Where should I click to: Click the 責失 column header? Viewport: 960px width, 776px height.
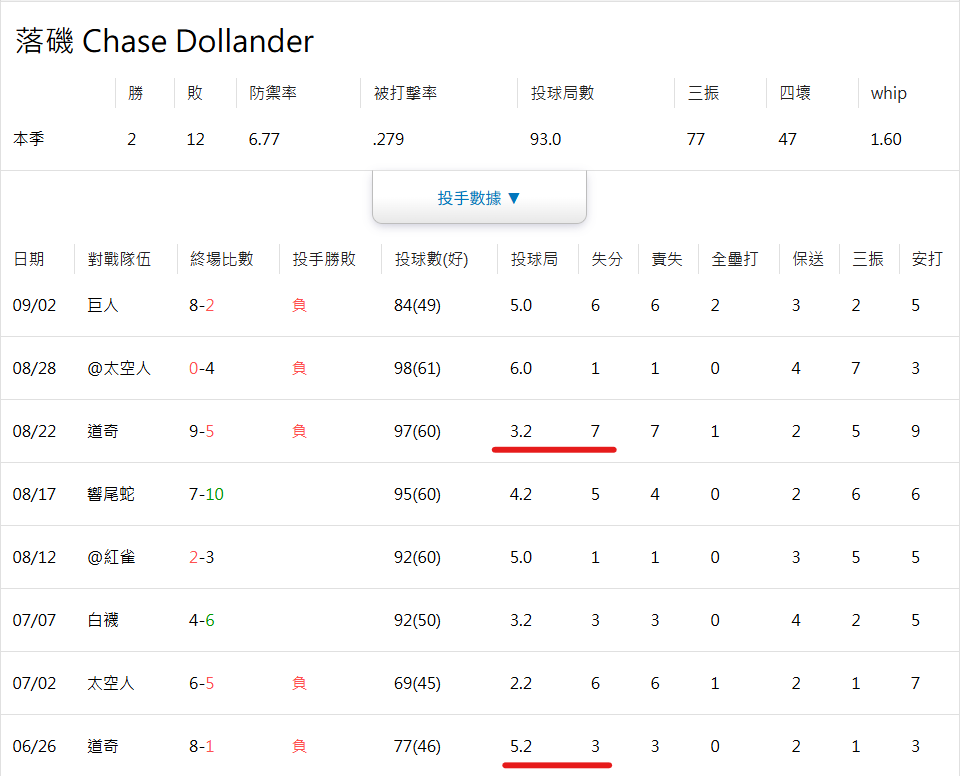(x=667, y=259)
